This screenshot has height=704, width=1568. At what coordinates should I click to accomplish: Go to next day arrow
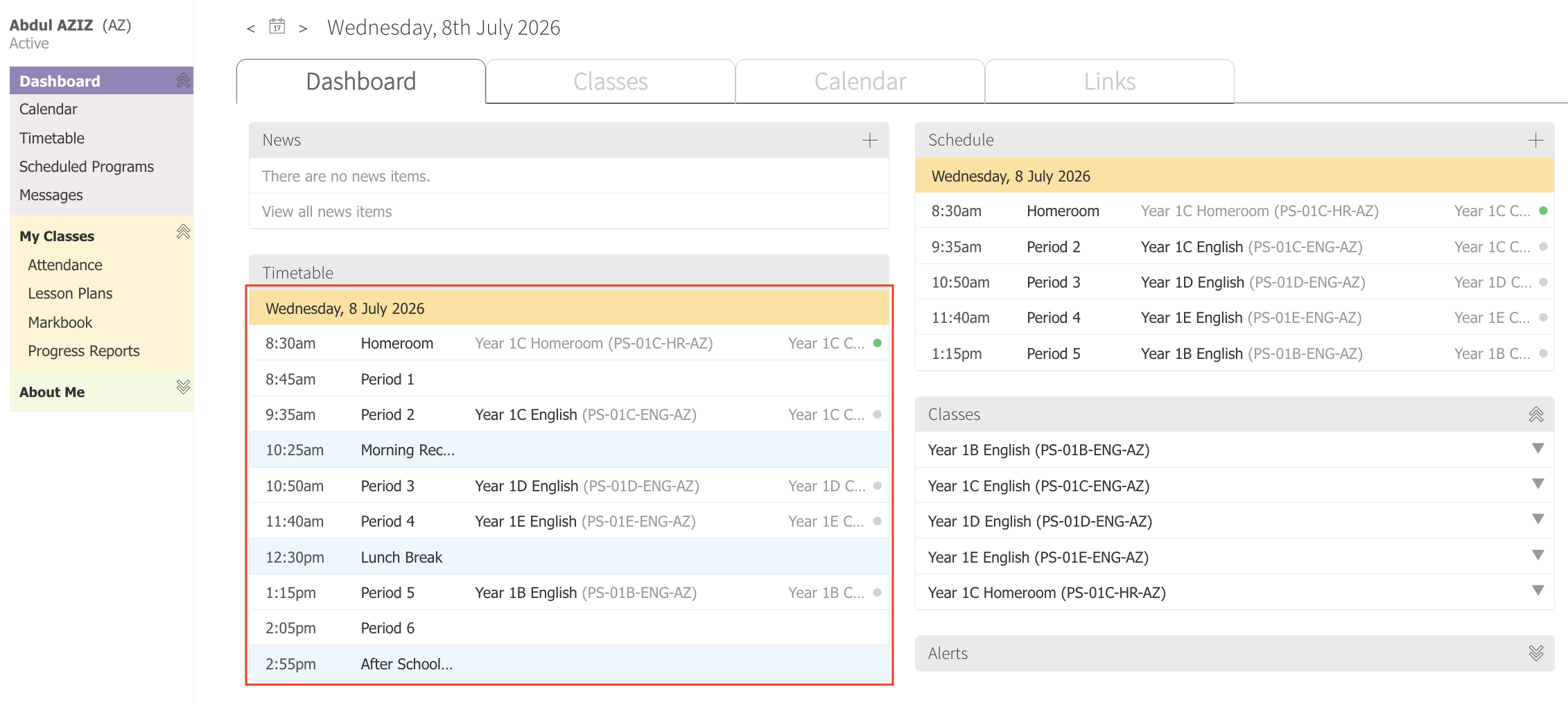pyautogui.click(x=303, y=28)
